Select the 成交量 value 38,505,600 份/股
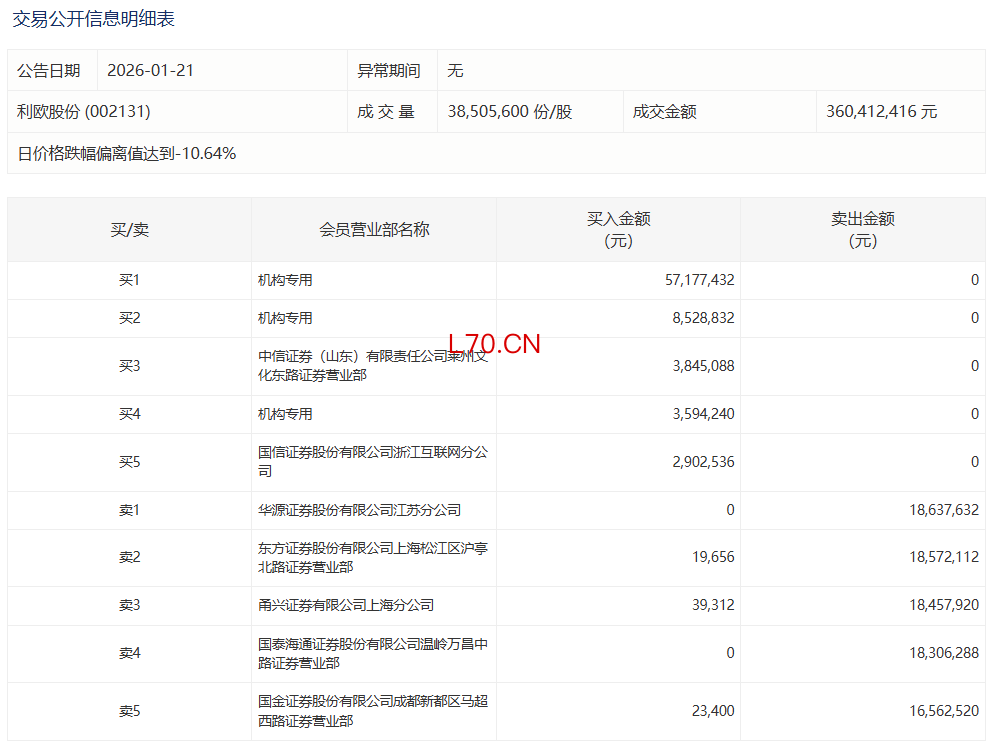 click(x=510, y=112)
